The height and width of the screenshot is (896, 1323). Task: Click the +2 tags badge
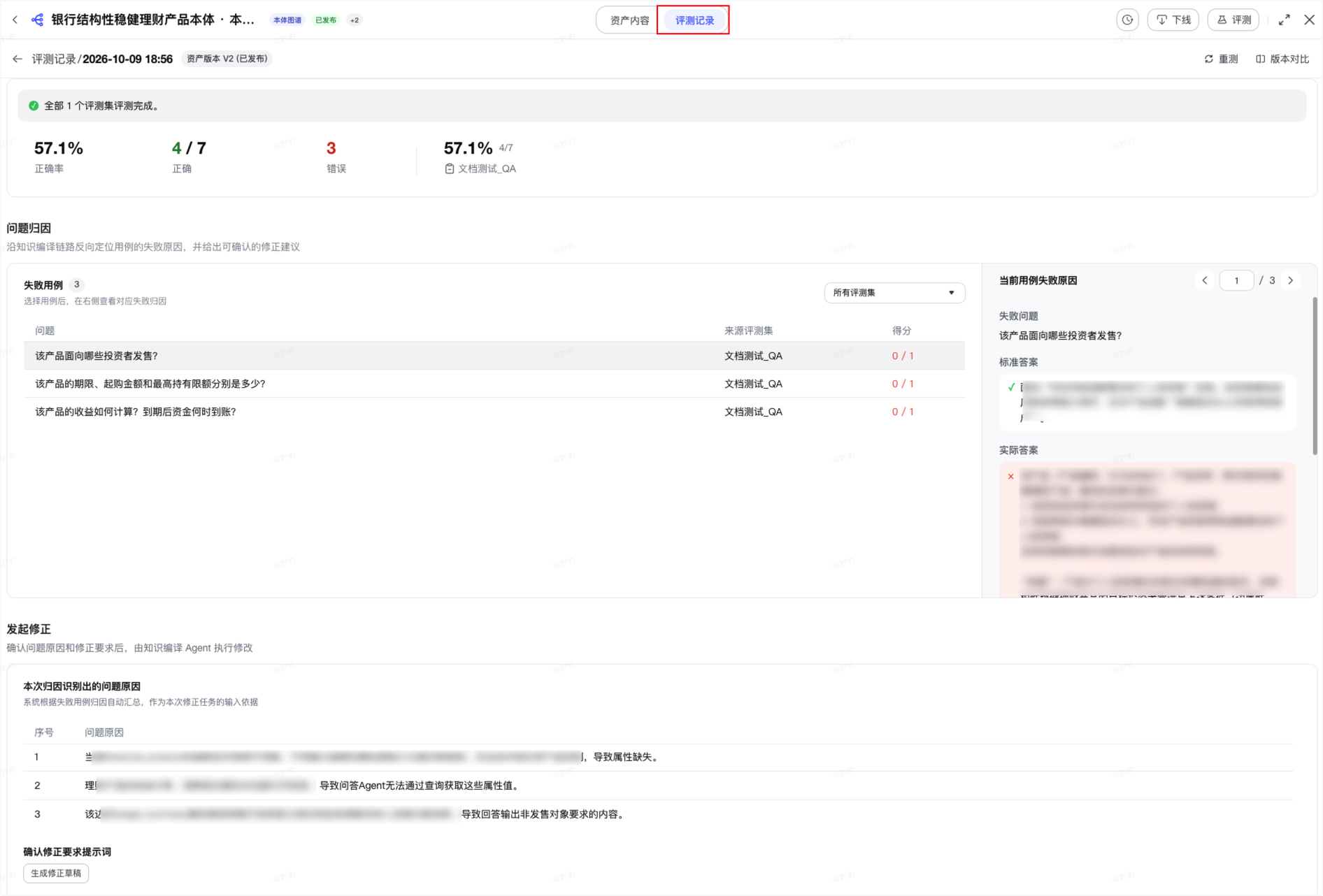[x=355, y=20]
